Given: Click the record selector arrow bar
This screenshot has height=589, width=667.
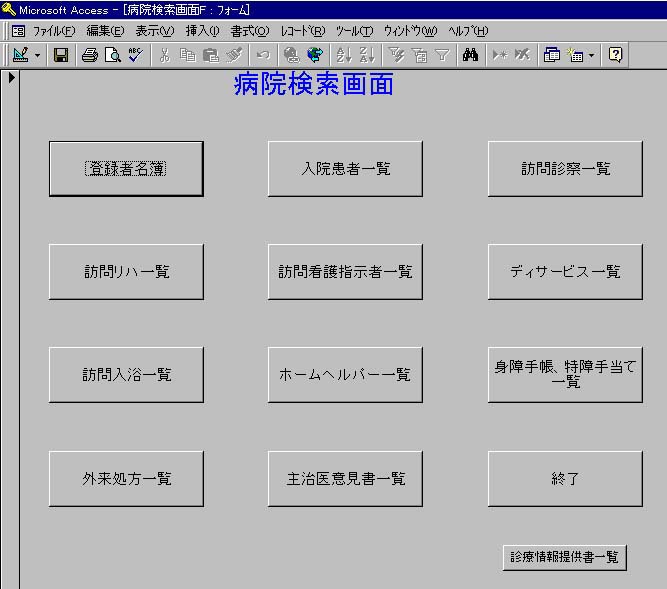Looking at the screenshot, I should pyautogui.click(x=11, y=330).
